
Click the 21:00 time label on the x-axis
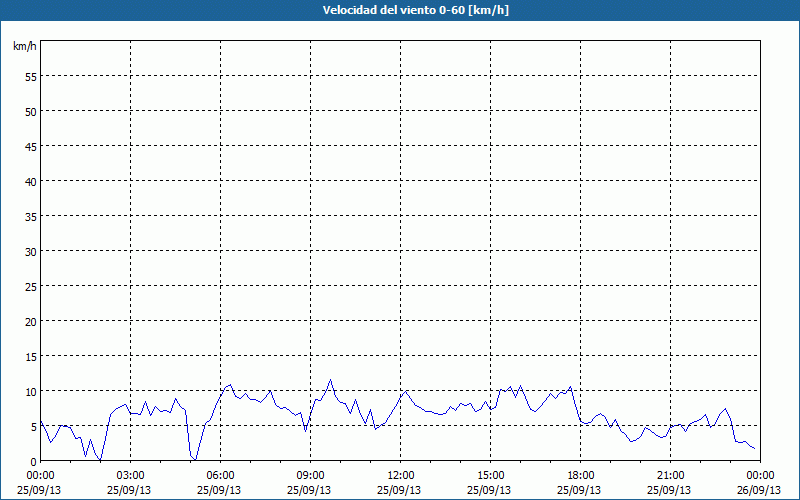(670, 476)
